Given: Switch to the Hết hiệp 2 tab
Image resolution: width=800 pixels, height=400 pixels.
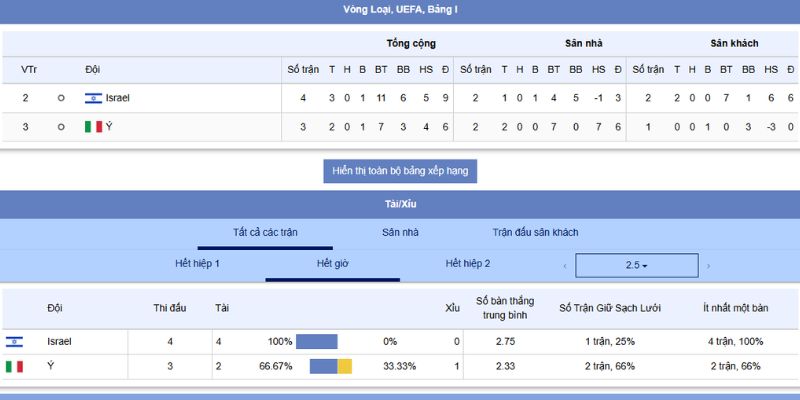Looking at the screenshot, I should tap(467, 264).
